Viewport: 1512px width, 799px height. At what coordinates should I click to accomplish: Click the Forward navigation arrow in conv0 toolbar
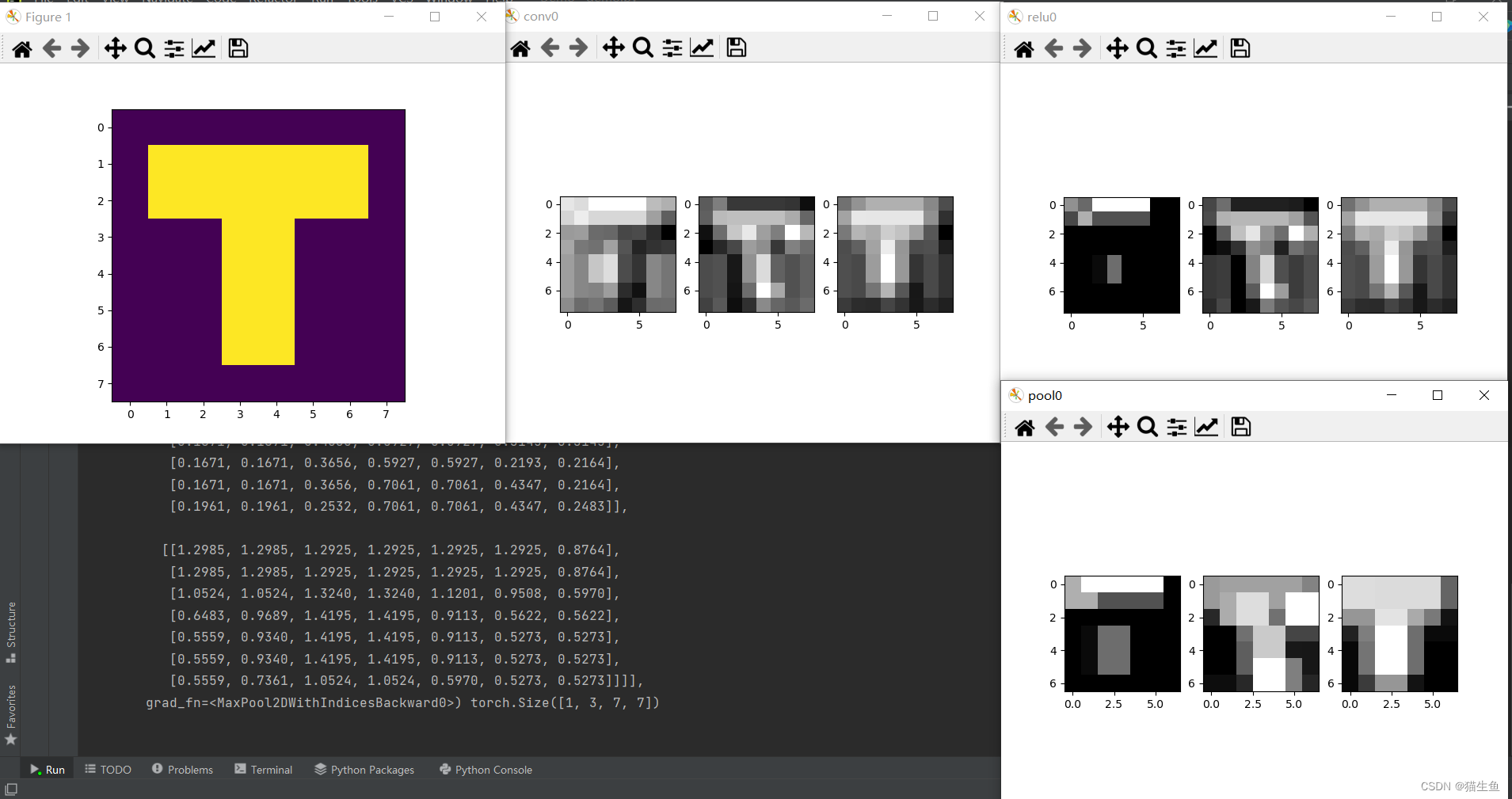point(579,48)
